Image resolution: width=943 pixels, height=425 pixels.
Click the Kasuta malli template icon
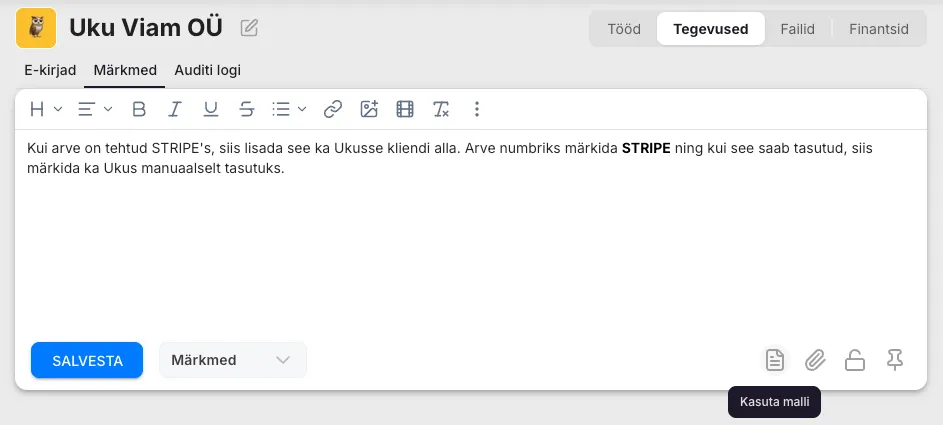pyautogui.click(x=774, y=360)
